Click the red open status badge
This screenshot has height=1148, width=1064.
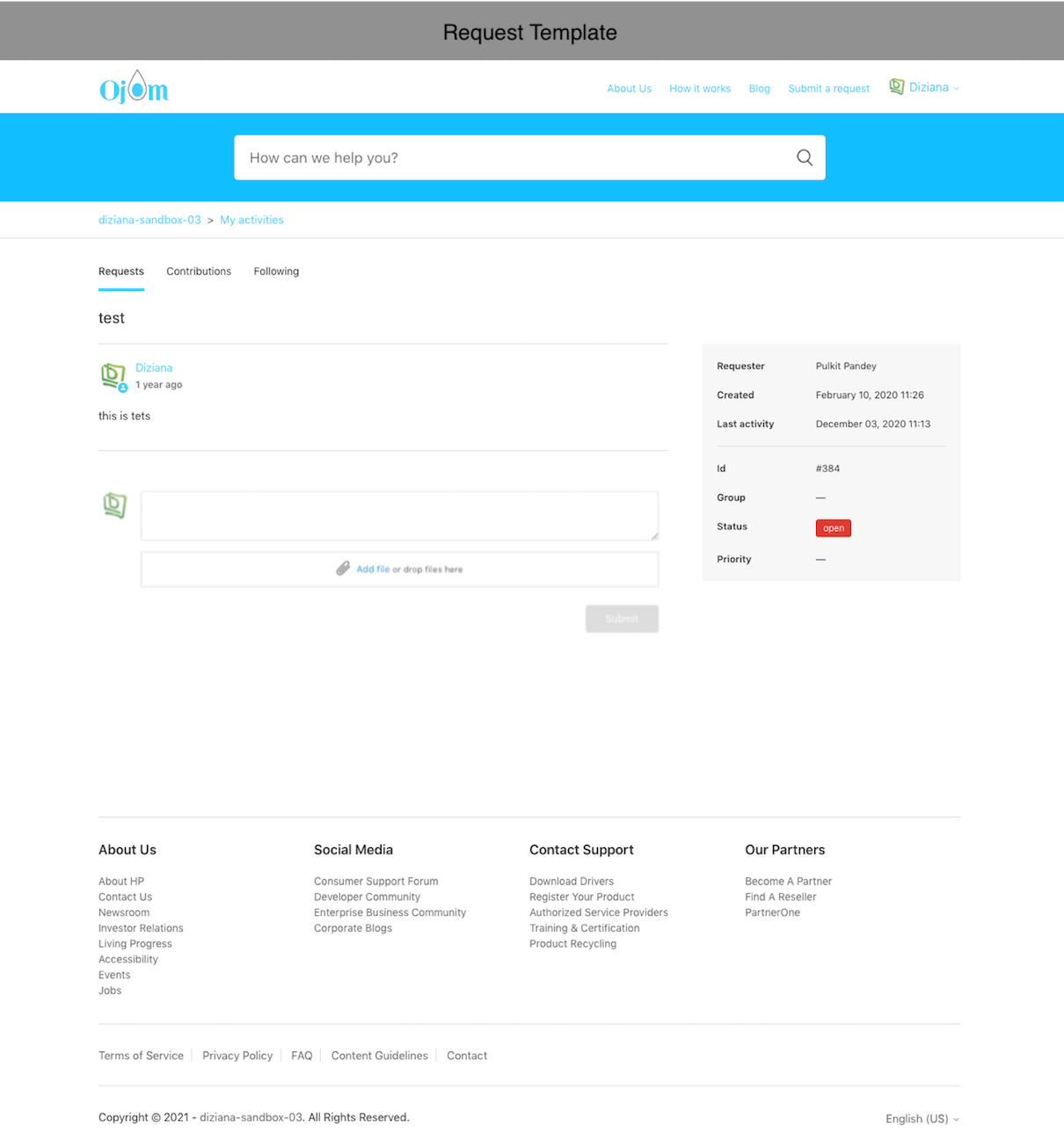(833, 528)
